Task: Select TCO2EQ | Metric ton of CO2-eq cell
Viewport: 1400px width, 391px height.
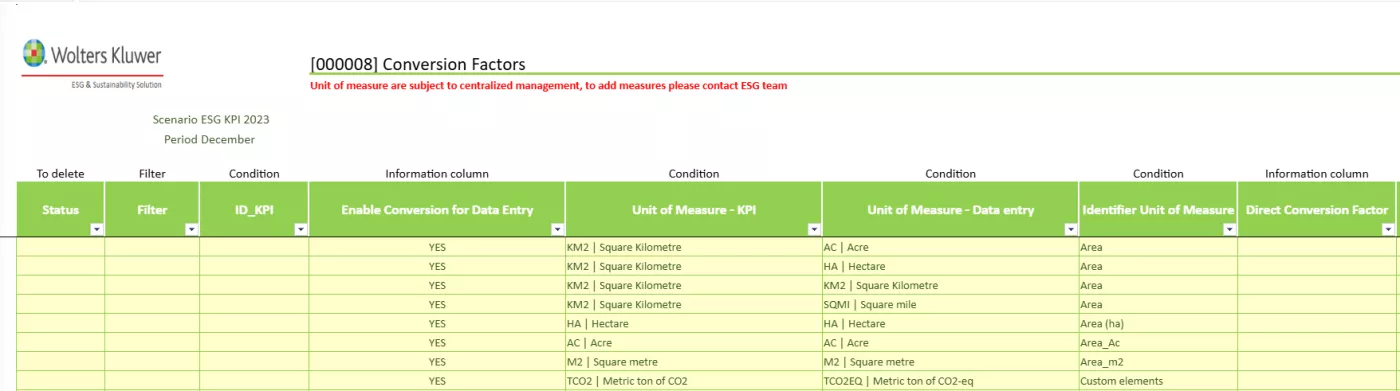Action: (951, 380)
